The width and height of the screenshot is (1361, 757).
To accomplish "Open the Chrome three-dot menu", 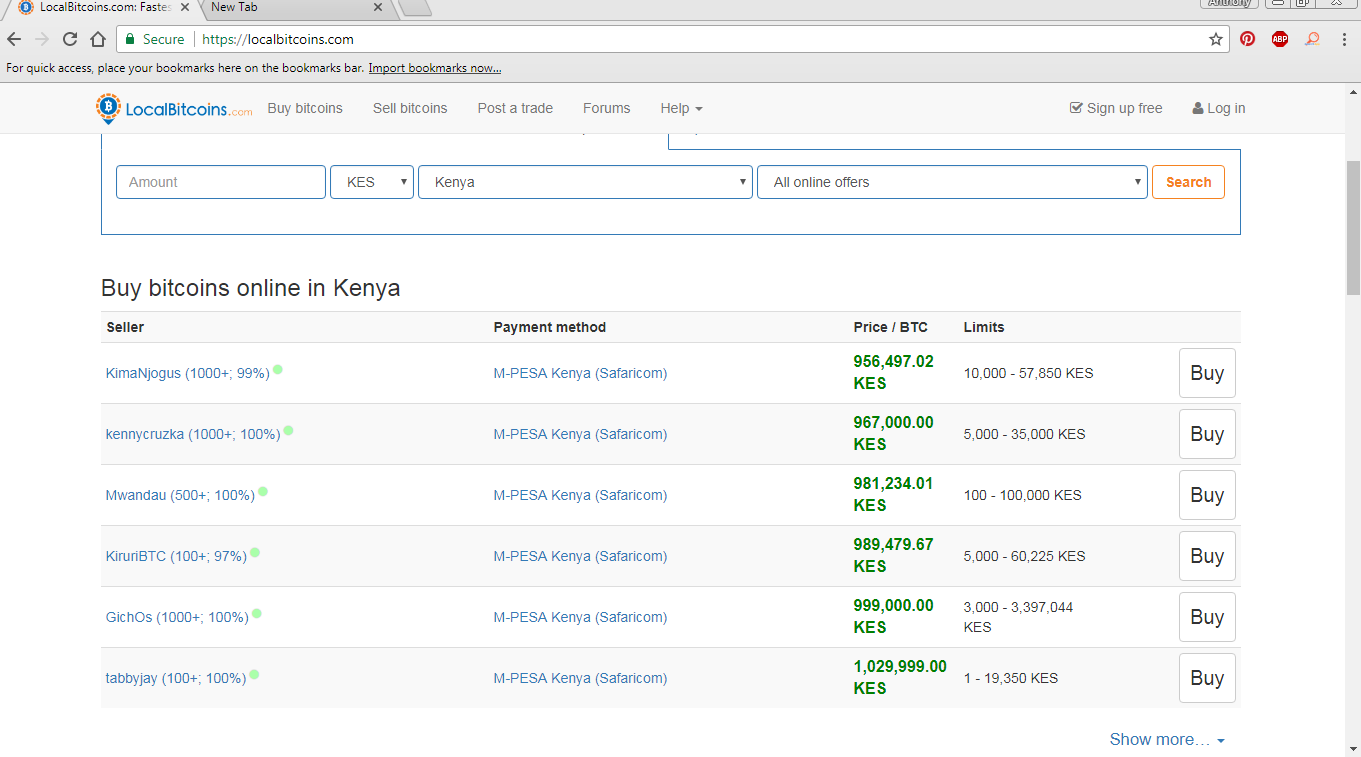I will click(x=1342, y=39).
